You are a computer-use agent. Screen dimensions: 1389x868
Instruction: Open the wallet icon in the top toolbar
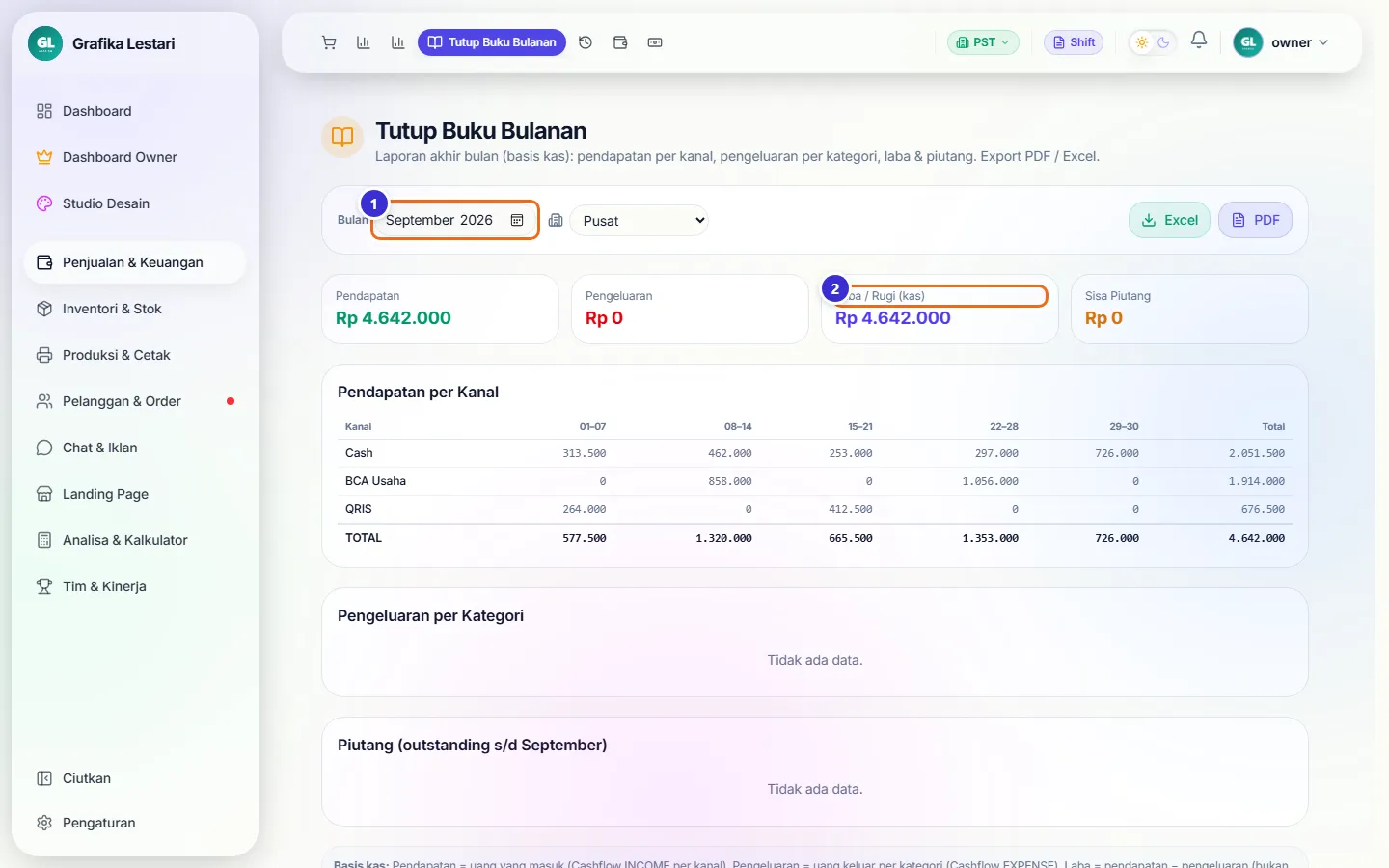pyautogui.click(x=620, y=42)
